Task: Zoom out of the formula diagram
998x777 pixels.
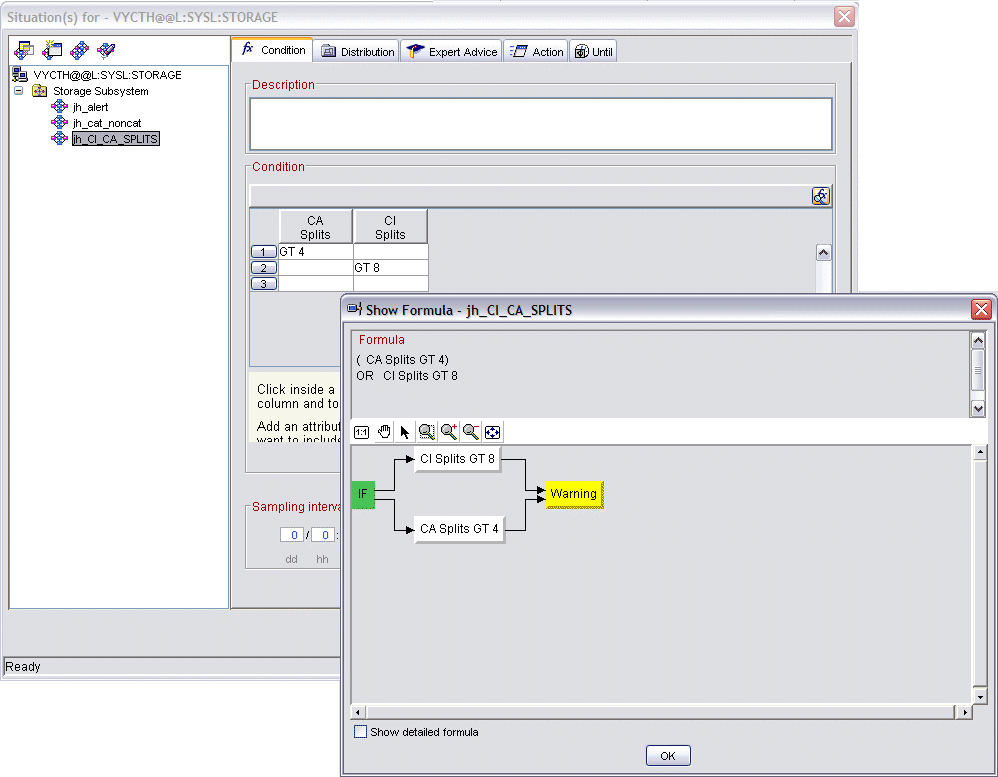Action: 471,432
